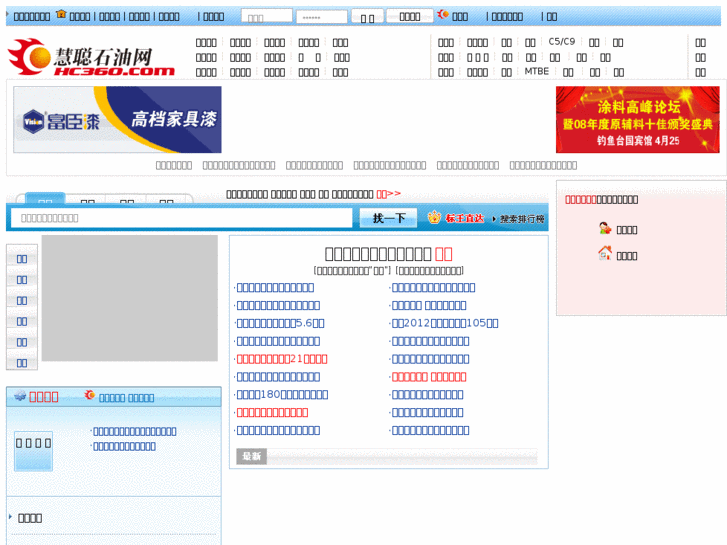Select the highlighted blue tab above the search box
Image resolution: width=727 pixels, height=545 pixels.
[45, 199]
